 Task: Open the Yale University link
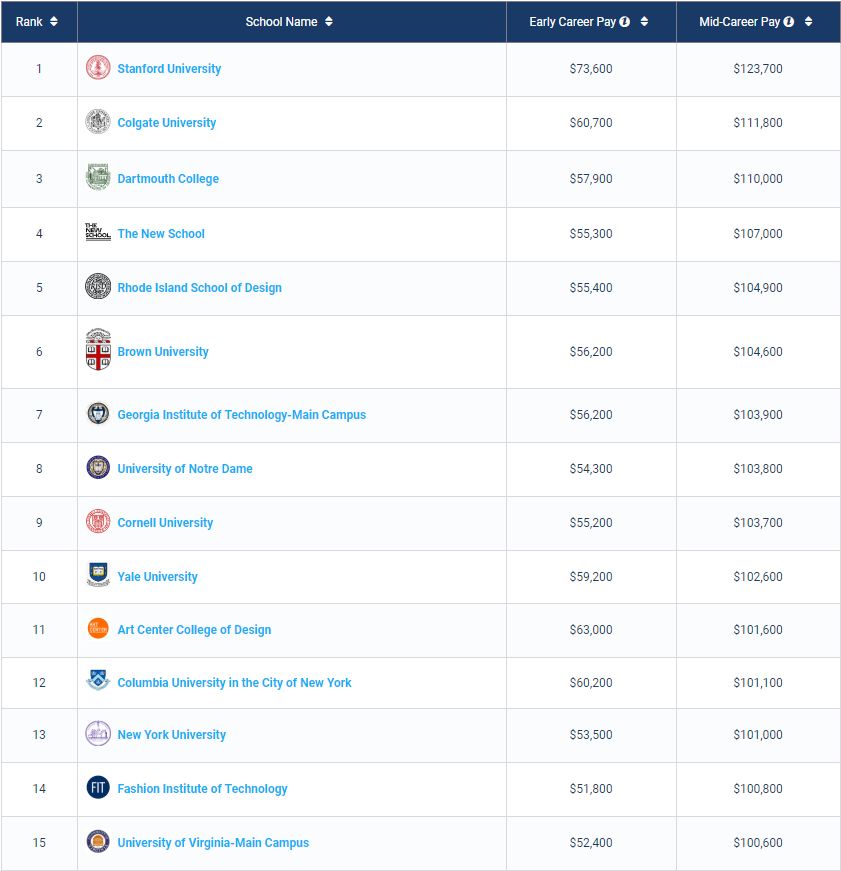click(x=157, y=577)
